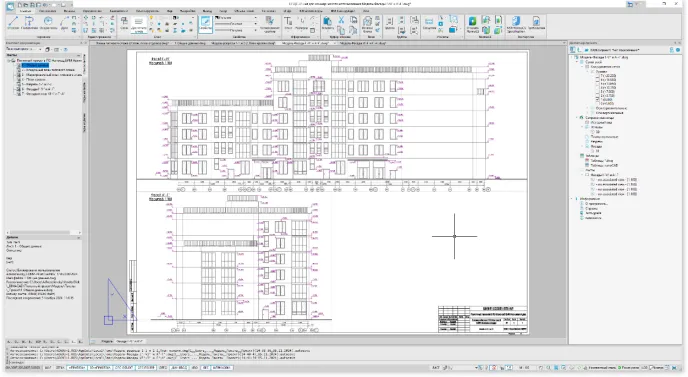Click the scissors Cut icon
Viewport: 688px width, 377px height.
[341, 20]
